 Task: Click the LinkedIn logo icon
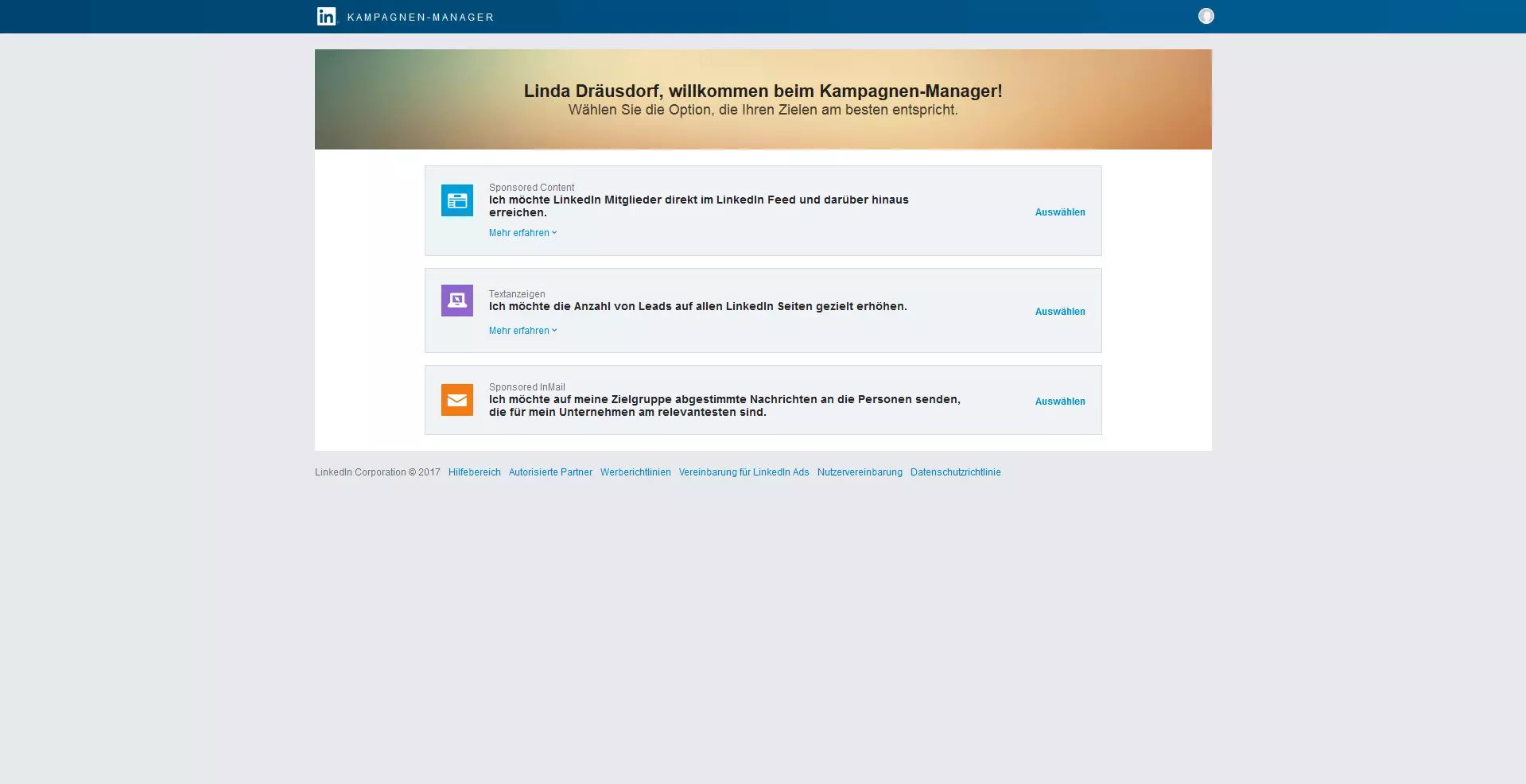[x=326, y=17]
